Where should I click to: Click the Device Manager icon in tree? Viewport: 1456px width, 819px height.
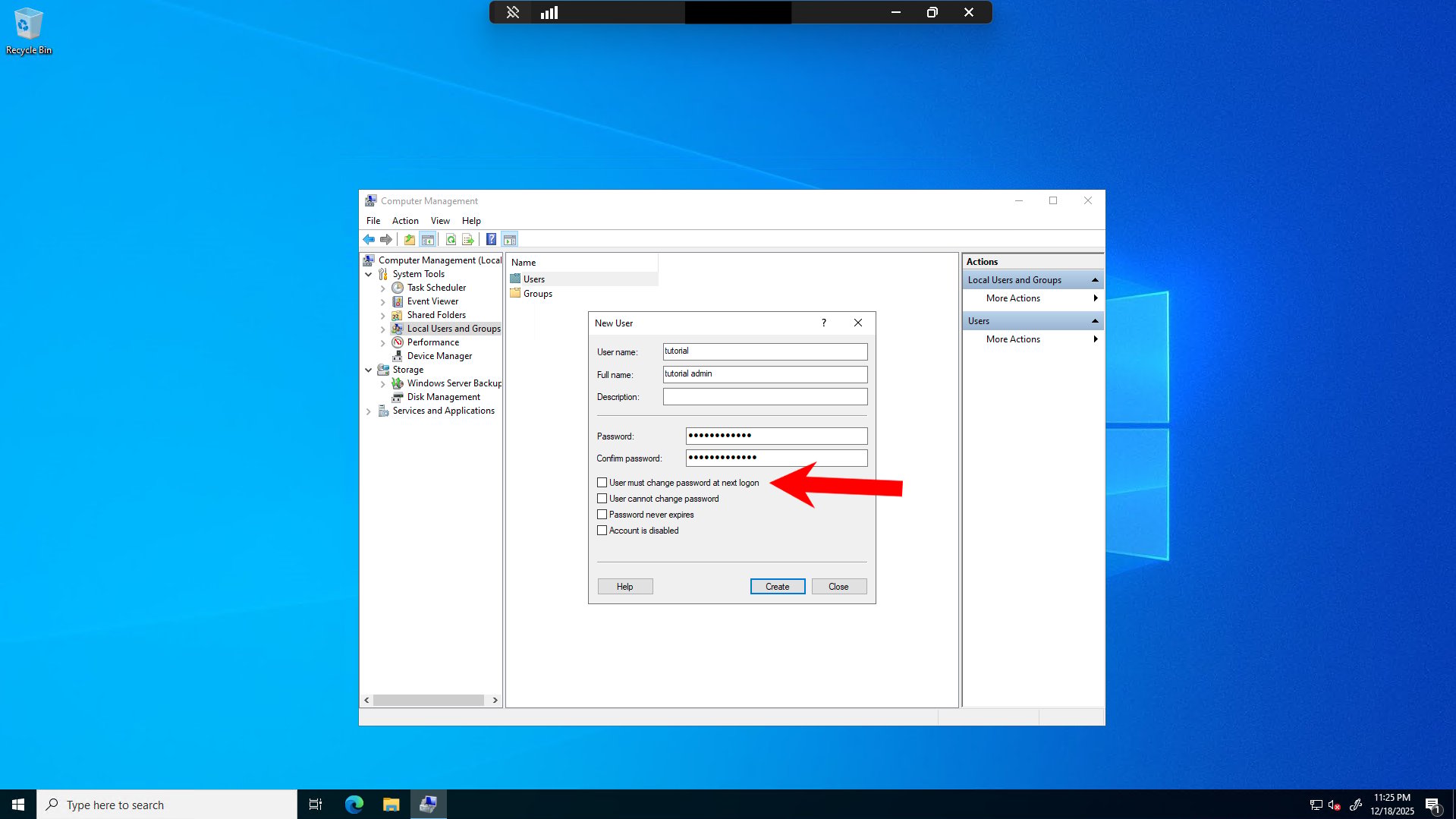[x=398, y=356]
